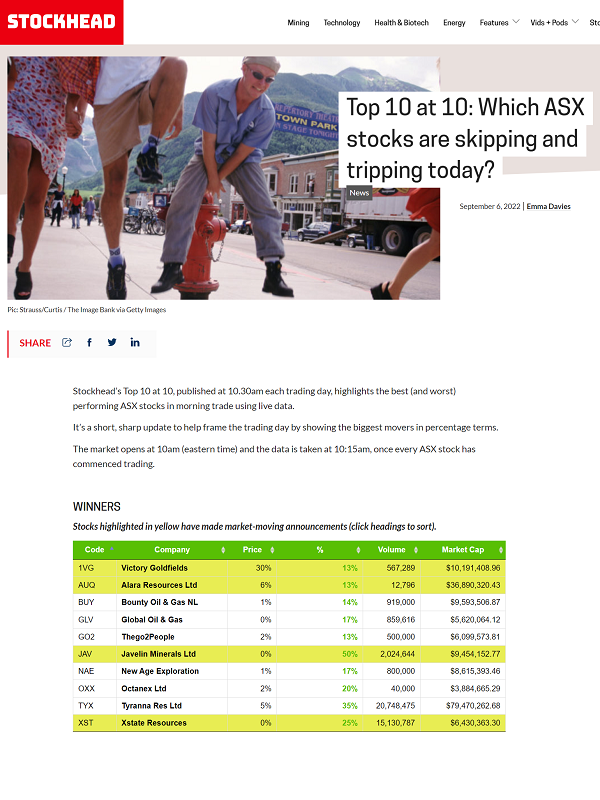Click the article date September 6, 2022
This screenshot has height=800, width=600.
click(x=489, y=206)
